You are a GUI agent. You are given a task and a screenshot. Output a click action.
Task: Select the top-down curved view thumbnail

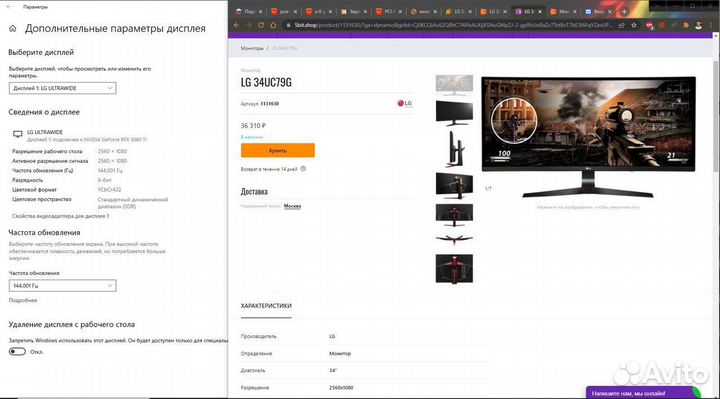(454, 239)
